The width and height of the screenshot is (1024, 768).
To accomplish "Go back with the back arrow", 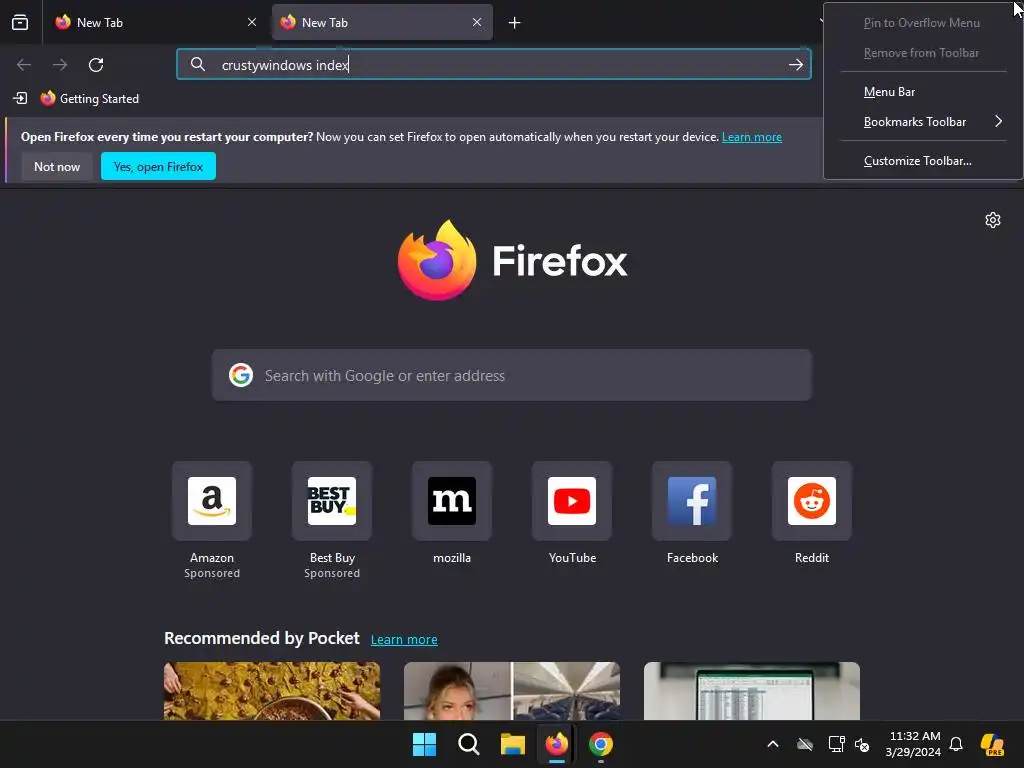I will click(x=24, y=65).
